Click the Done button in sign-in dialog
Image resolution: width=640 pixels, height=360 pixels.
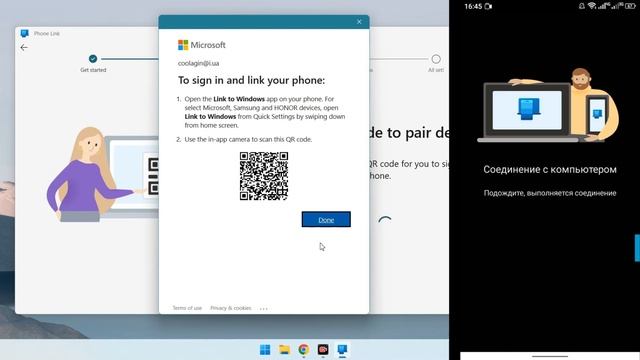tap(326, 219)
